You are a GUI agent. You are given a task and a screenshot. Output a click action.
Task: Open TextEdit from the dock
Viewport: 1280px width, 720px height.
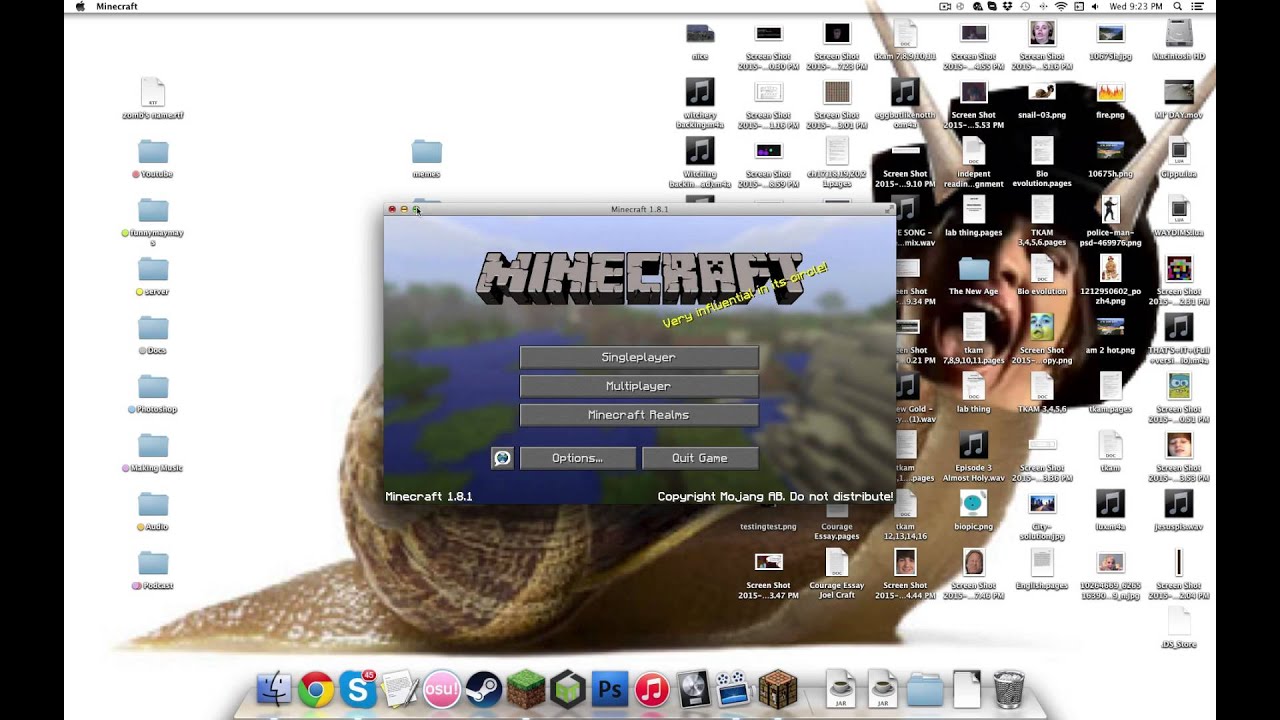point(399,689)
